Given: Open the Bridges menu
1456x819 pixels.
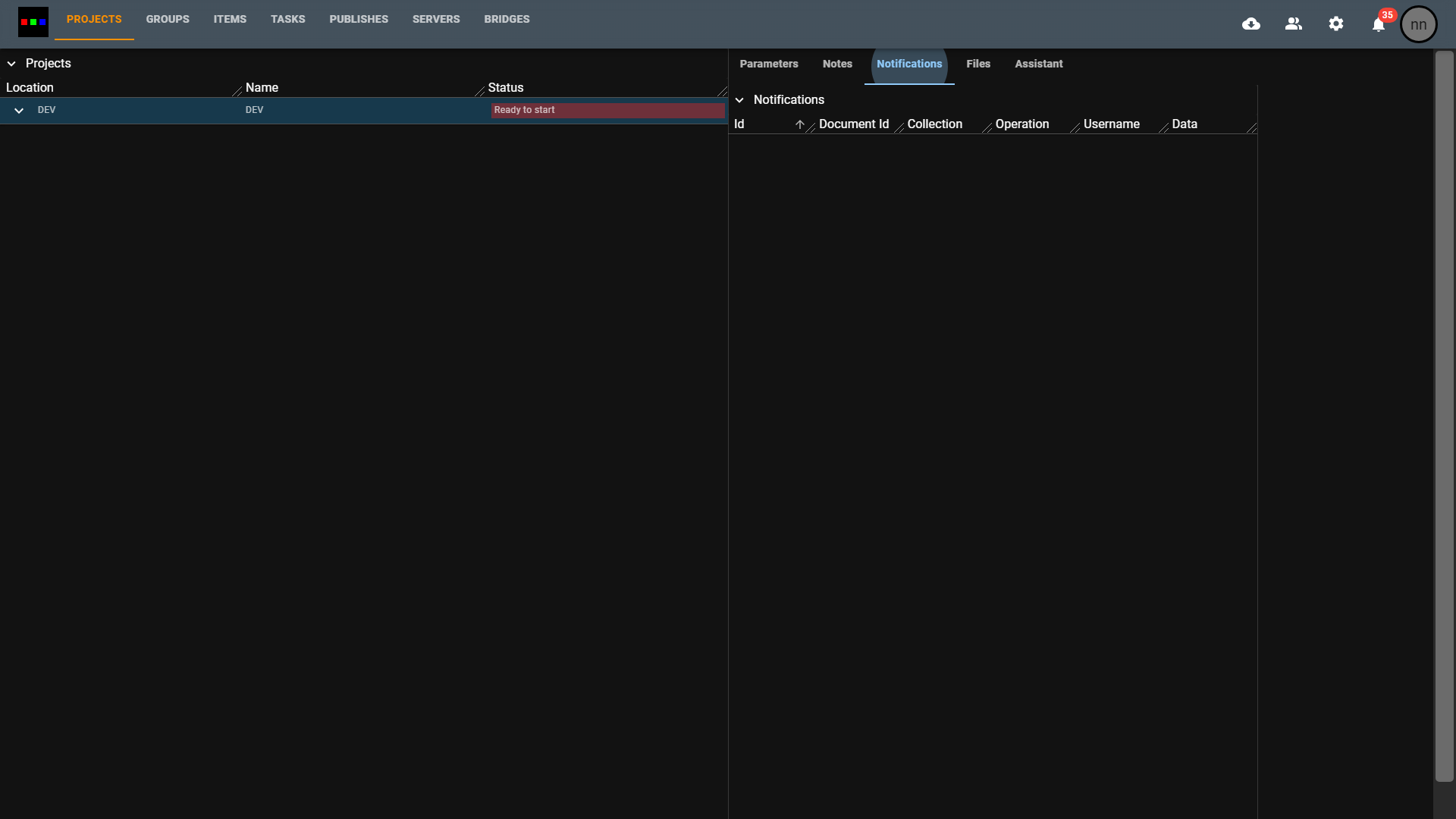Looking at the screenshot, I should click(x=507, y=19).
